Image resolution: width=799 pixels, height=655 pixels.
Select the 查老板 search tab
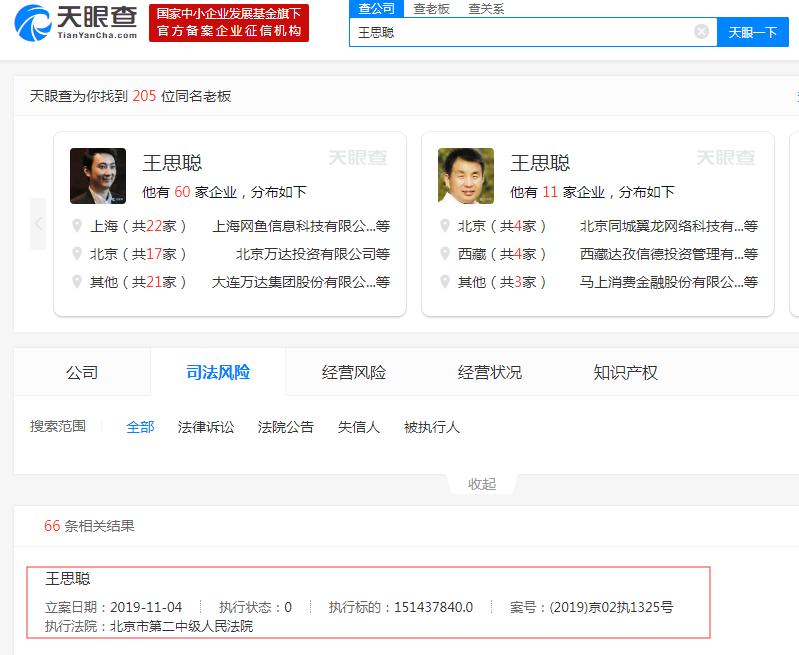click(431, 9)
